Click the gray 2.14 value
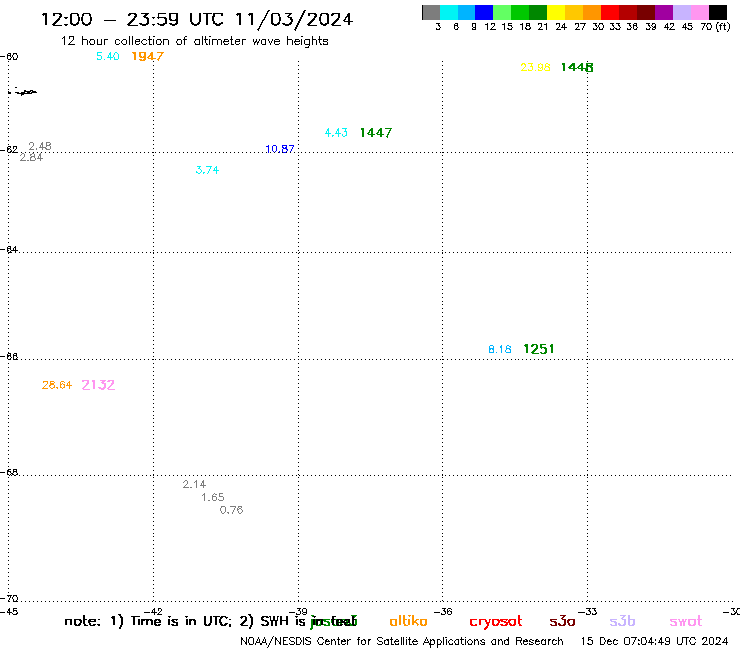Viewport: 740px width, 650px height. [194, 484]
